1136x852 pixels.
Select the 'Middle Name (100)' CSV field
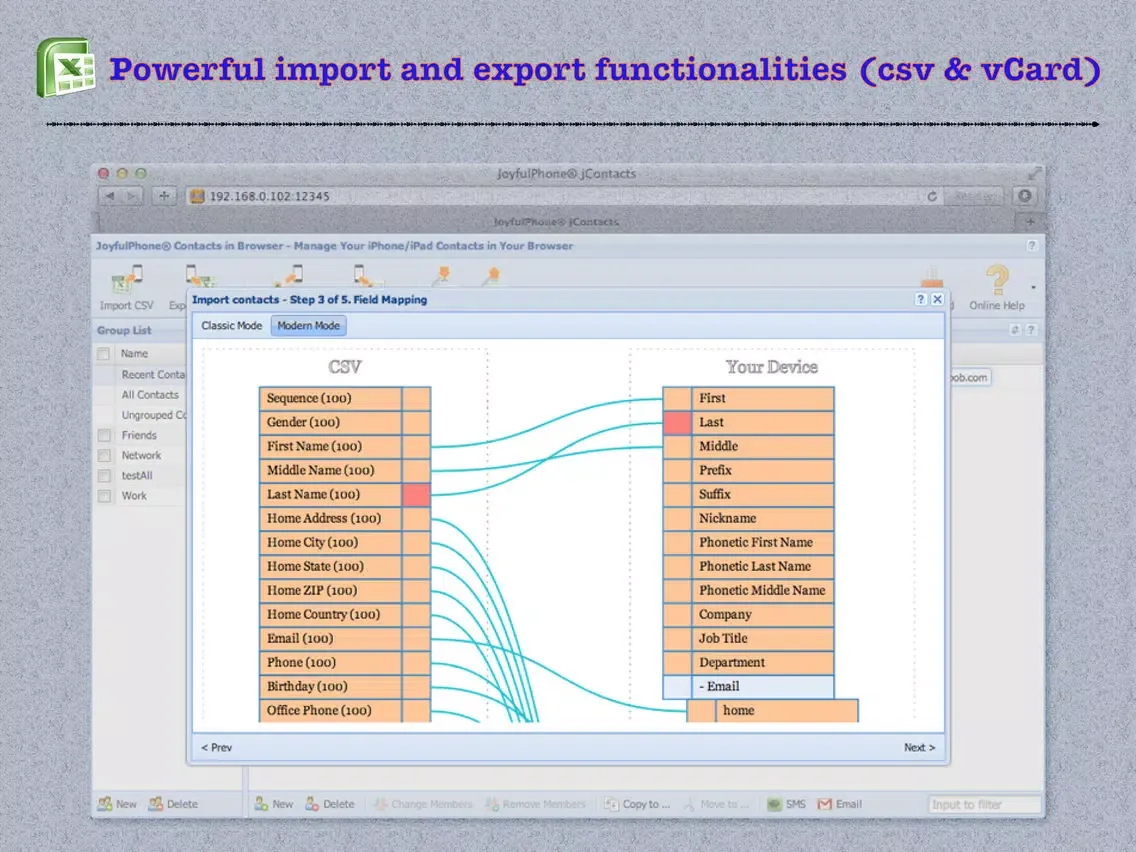(330, 470)
